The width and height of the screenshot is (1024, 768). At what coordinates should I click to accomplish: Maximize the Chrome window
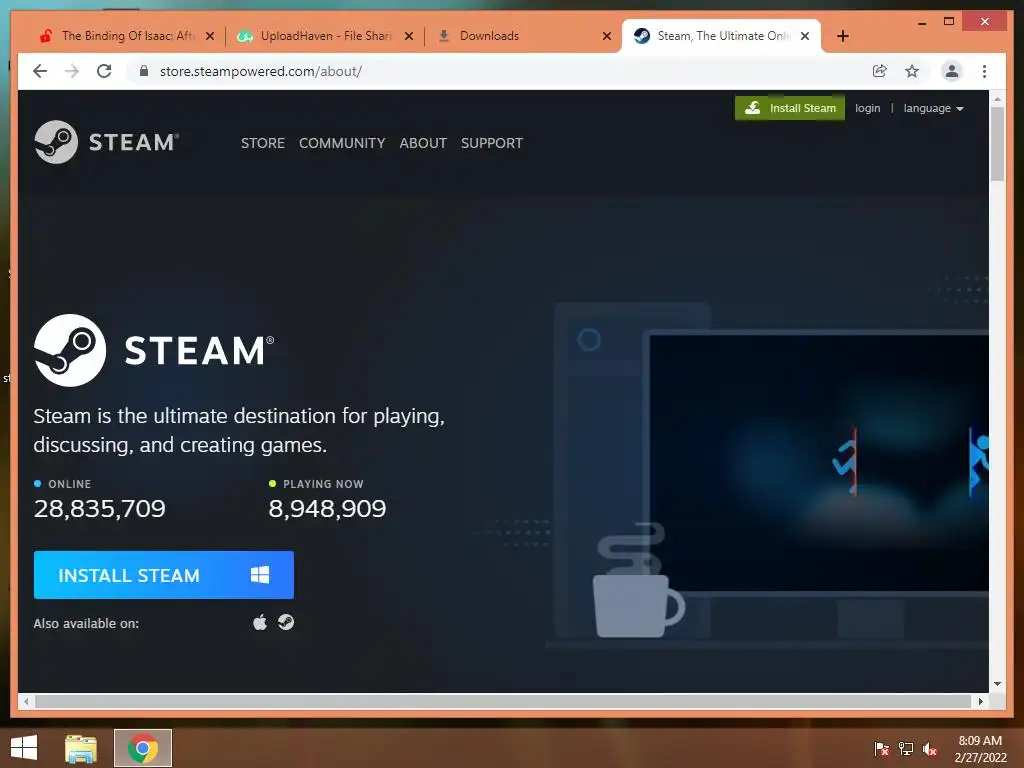[x=949, y=22]
